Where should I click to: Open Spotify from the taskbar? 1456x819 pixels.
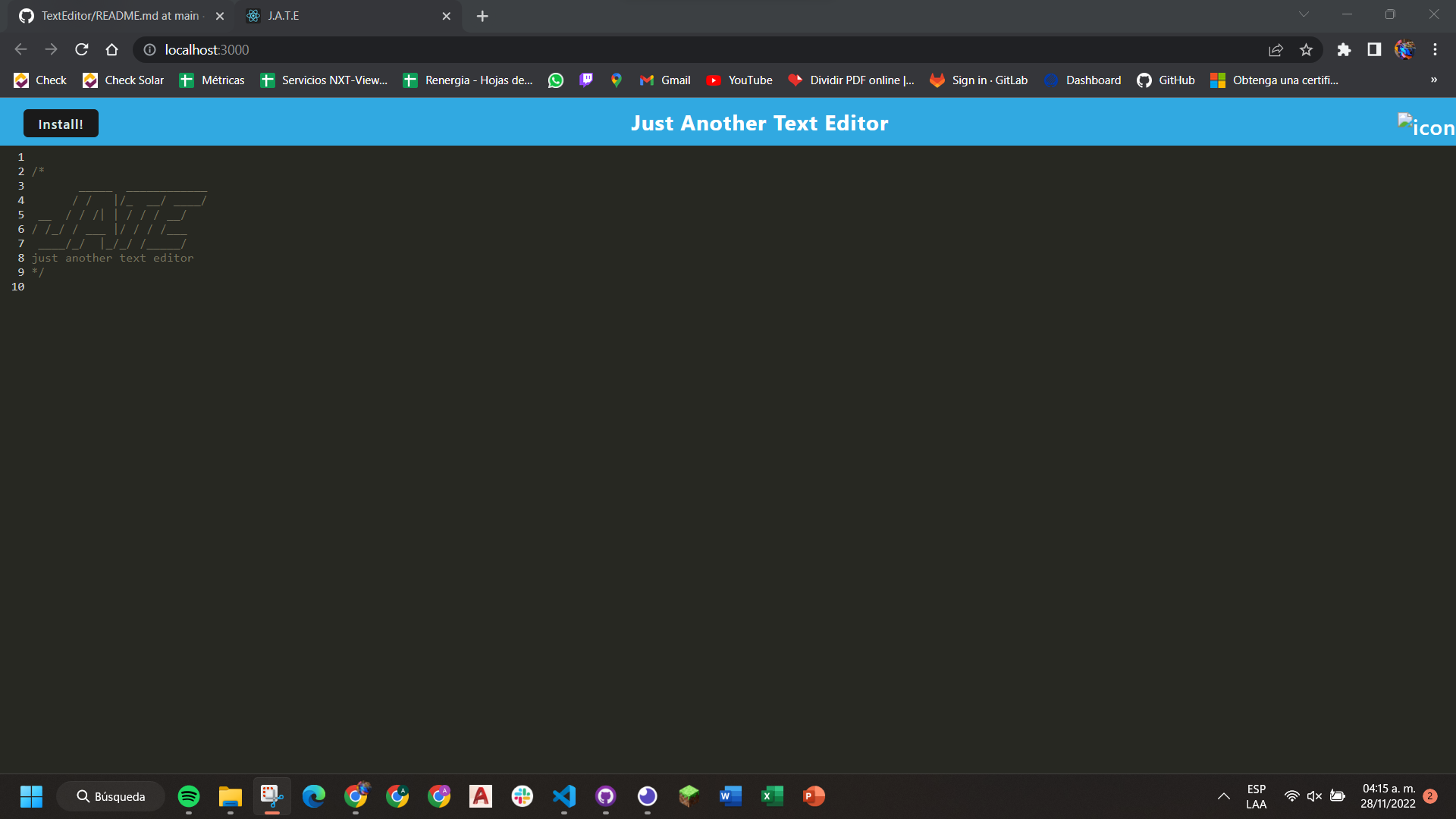(x=188, y=796)
